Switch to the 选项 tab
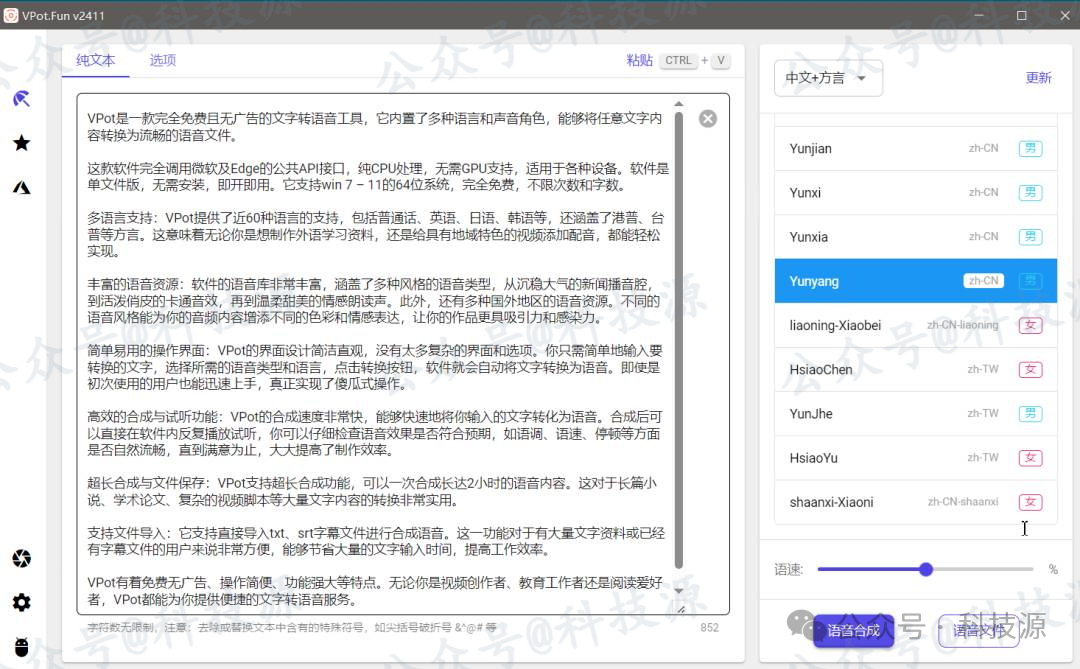 pos(163,60)
